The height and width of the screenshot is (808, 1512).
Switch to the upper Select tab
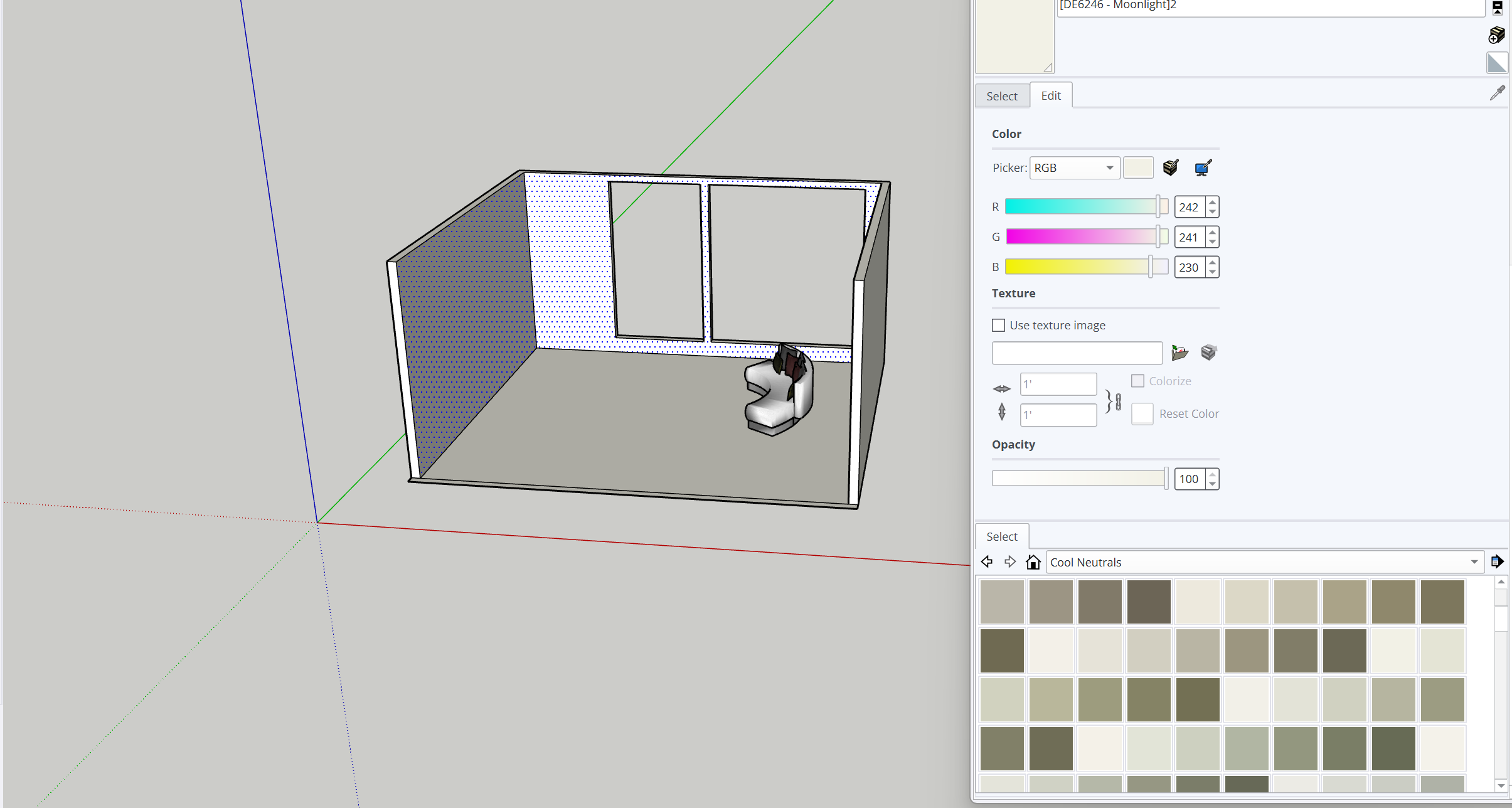coord(1001,96)
